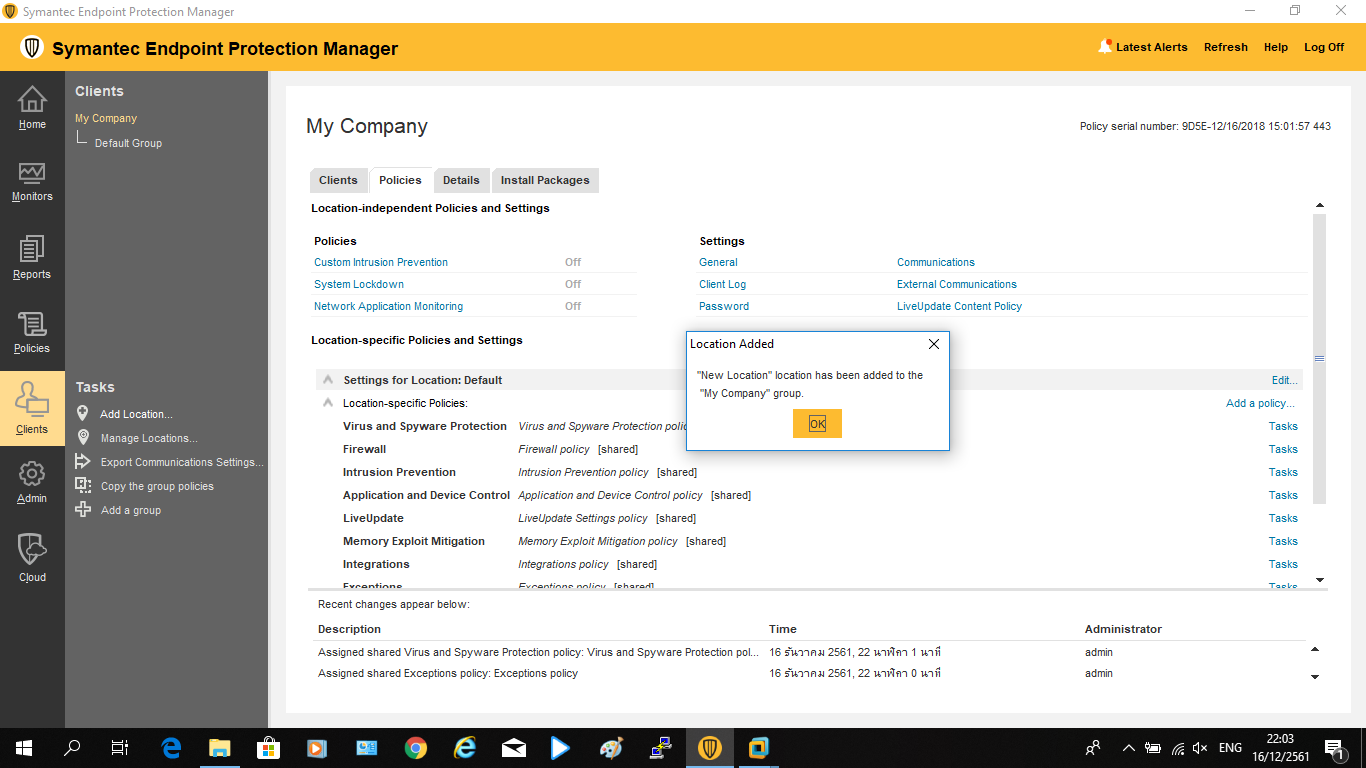Image resolution: width=1366 pixels, height=768 pixels.
Task: Click the Add Location pin icon
Action: [x=83, y=414]
